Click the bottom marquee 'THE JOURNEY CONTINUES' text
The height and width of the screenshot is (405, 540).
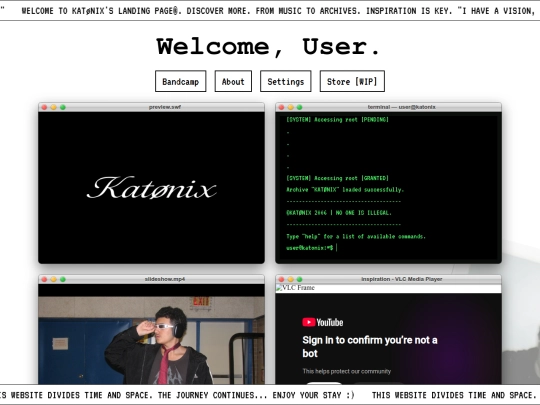[x=212, y=395]
